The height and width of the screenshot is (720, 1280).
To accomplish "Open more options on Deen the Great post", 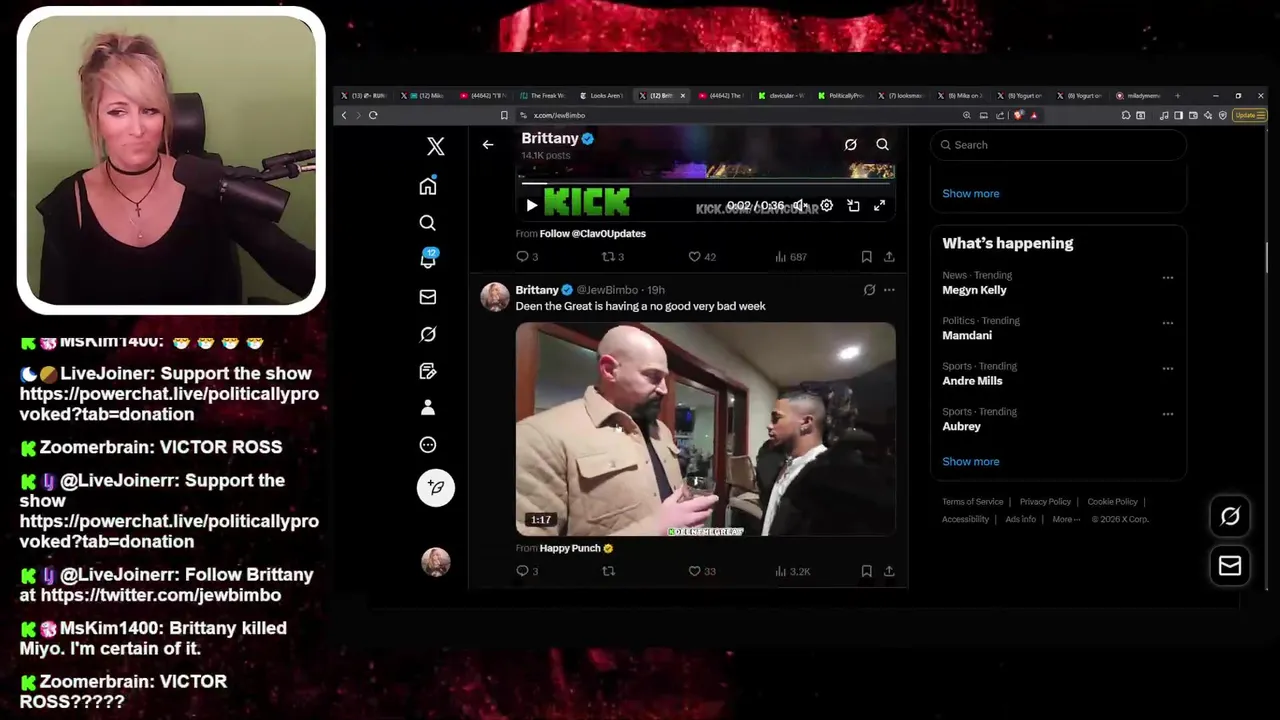I will 889,290.
